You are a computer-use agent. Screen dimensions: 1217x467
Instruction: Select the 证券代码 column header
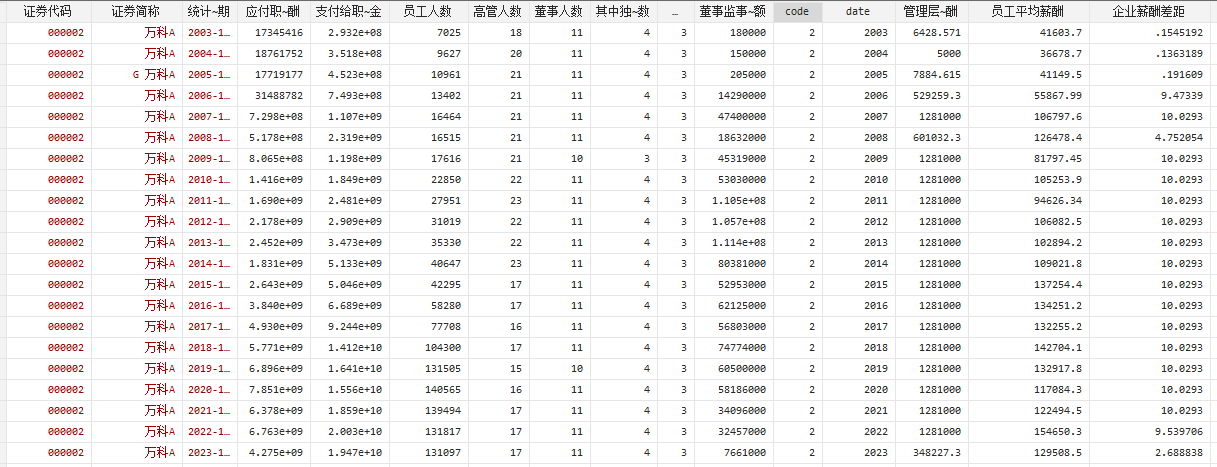pyautogui.click(x=46, y=11)
